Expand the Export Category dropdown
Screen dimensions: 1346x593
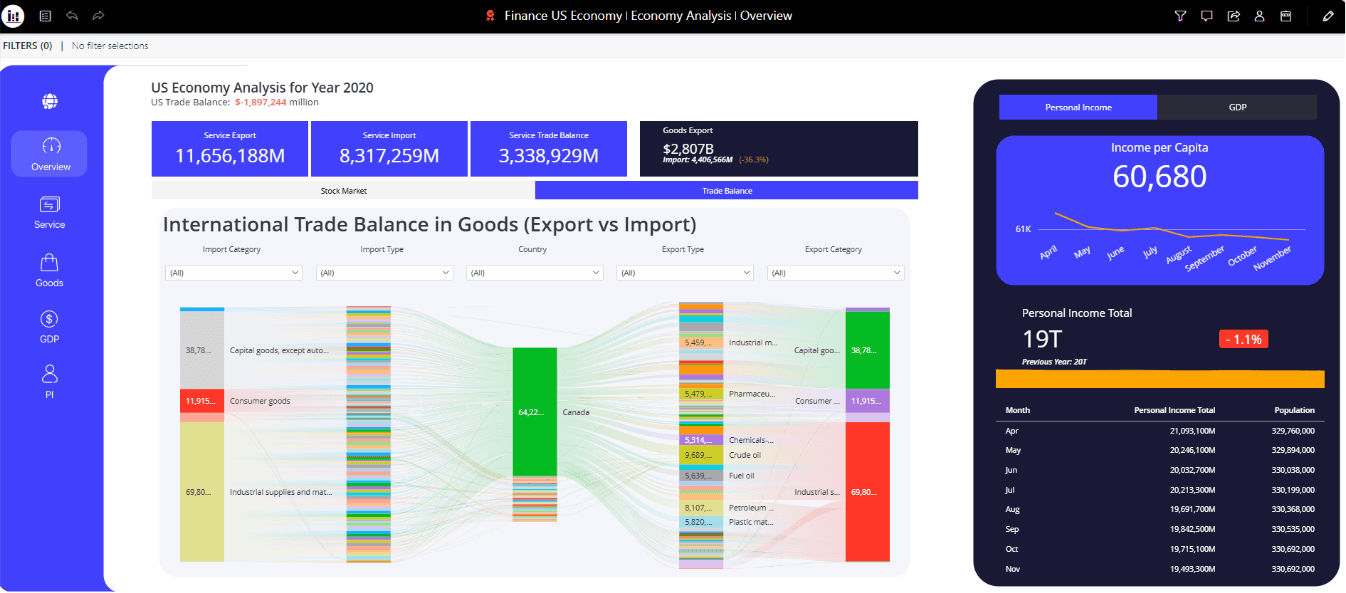[x=836, y=272]
